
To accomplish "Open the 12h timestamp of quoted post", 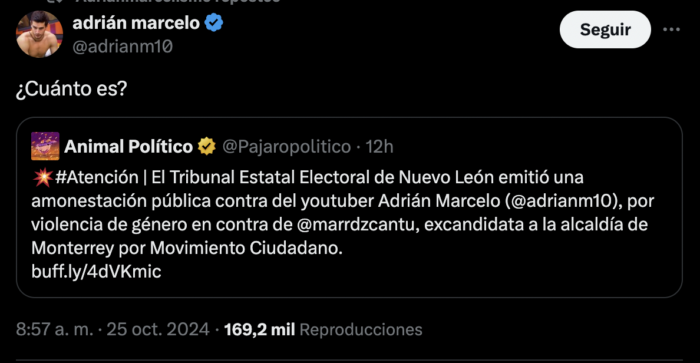I will [x=379, y=146].
